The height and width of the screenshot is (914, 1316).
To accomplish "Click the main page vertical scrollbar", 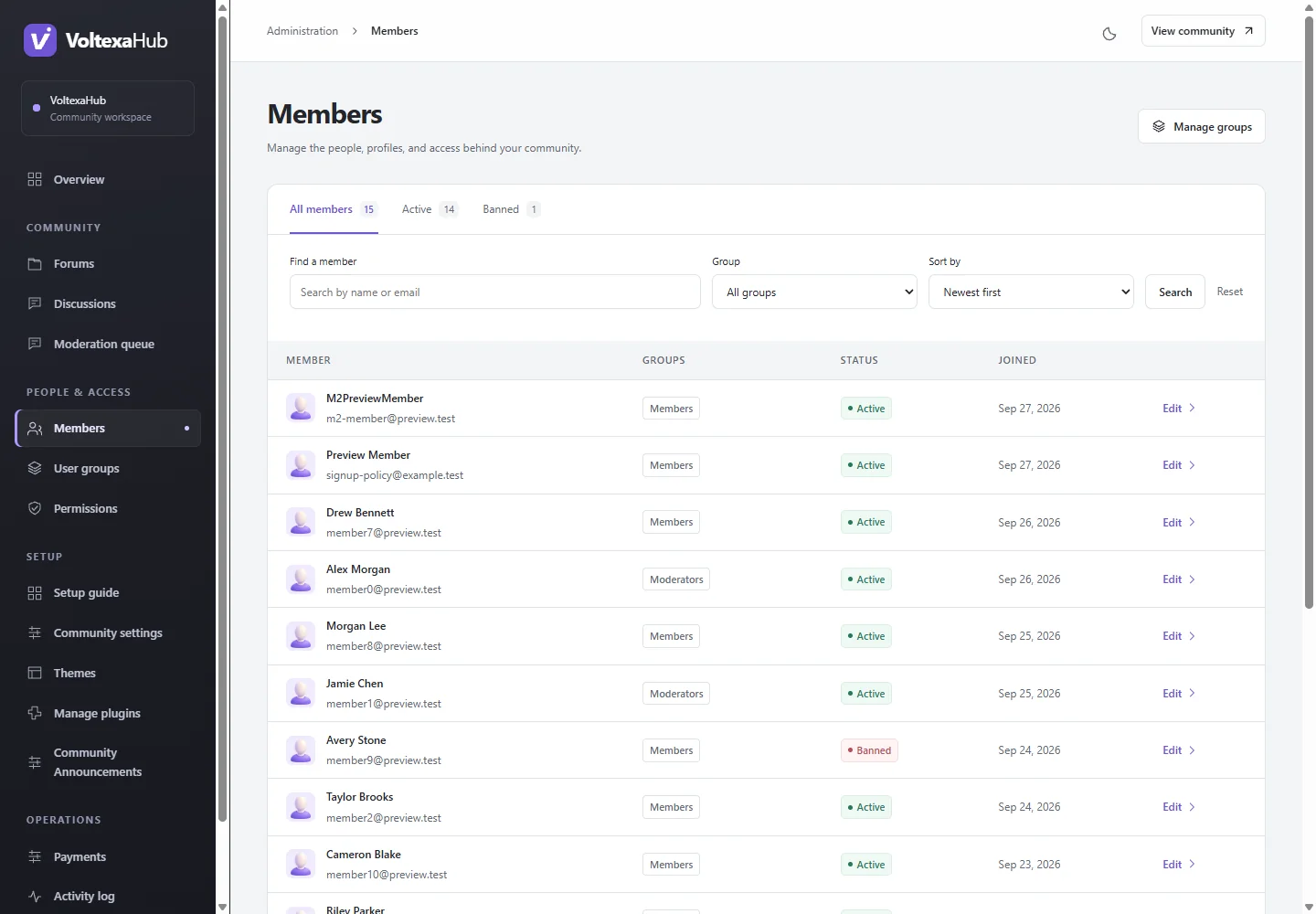I will pos(1309,311).
